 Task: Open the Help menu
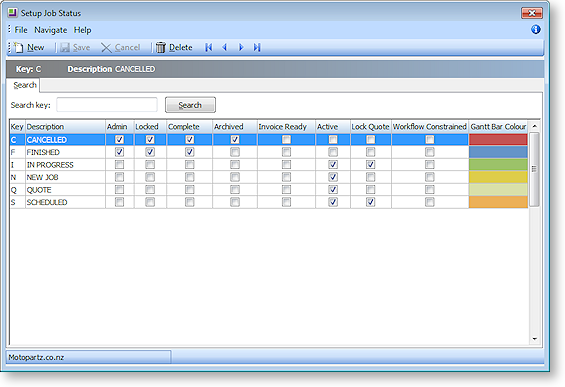click(83, 30)
